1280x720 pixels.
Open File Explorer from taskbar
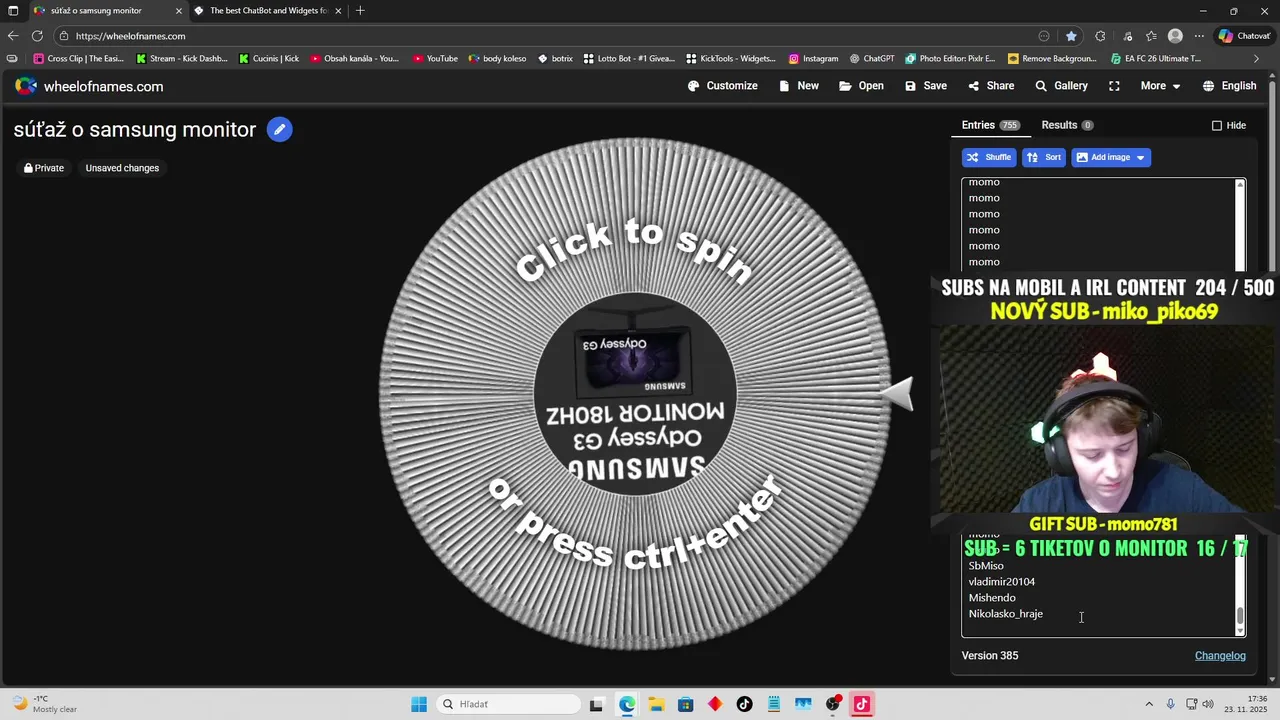click(x=656, y=704)
